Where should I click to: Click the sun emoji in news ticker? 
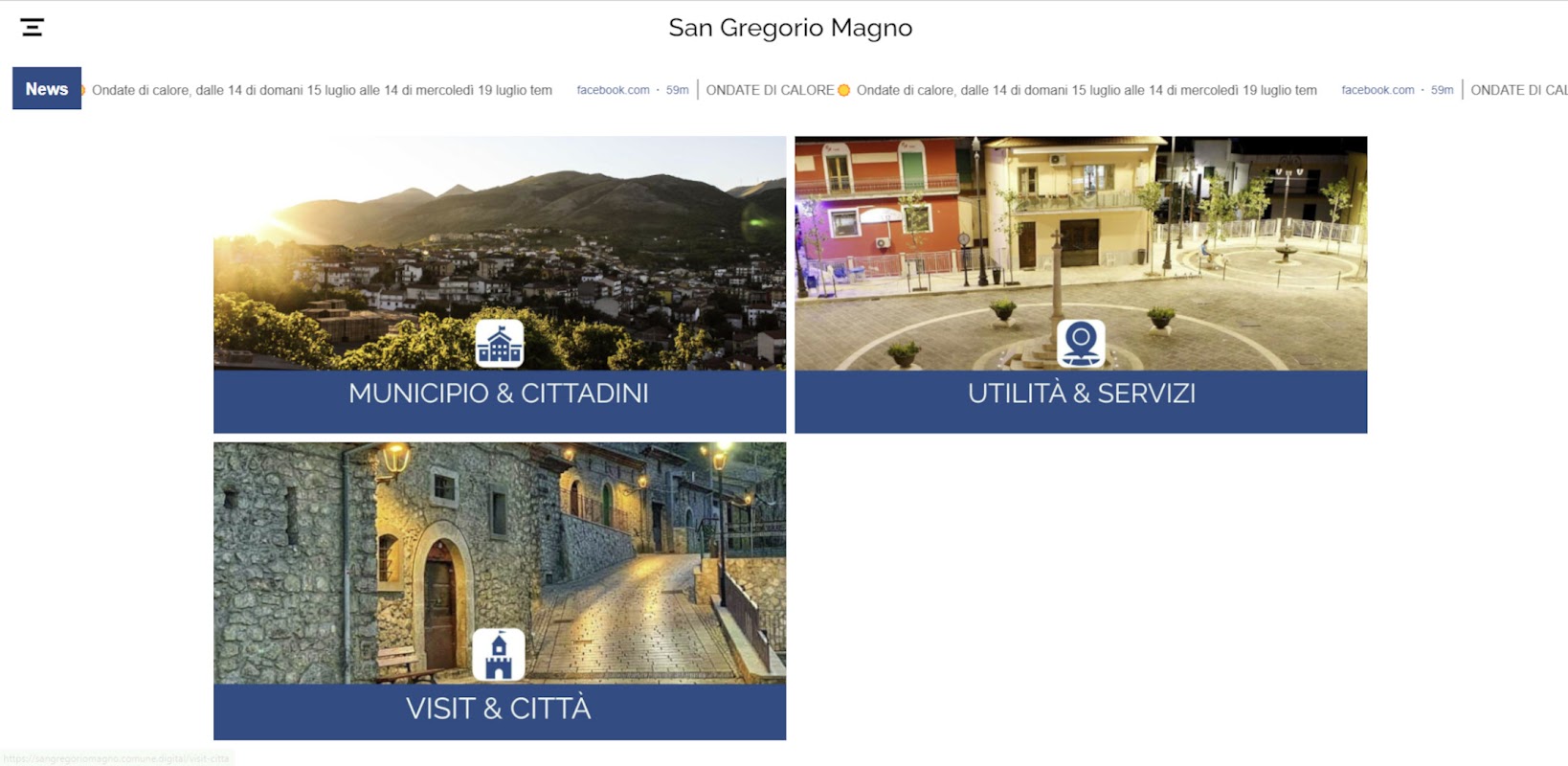pyautogui.click(x=843, y=90)
